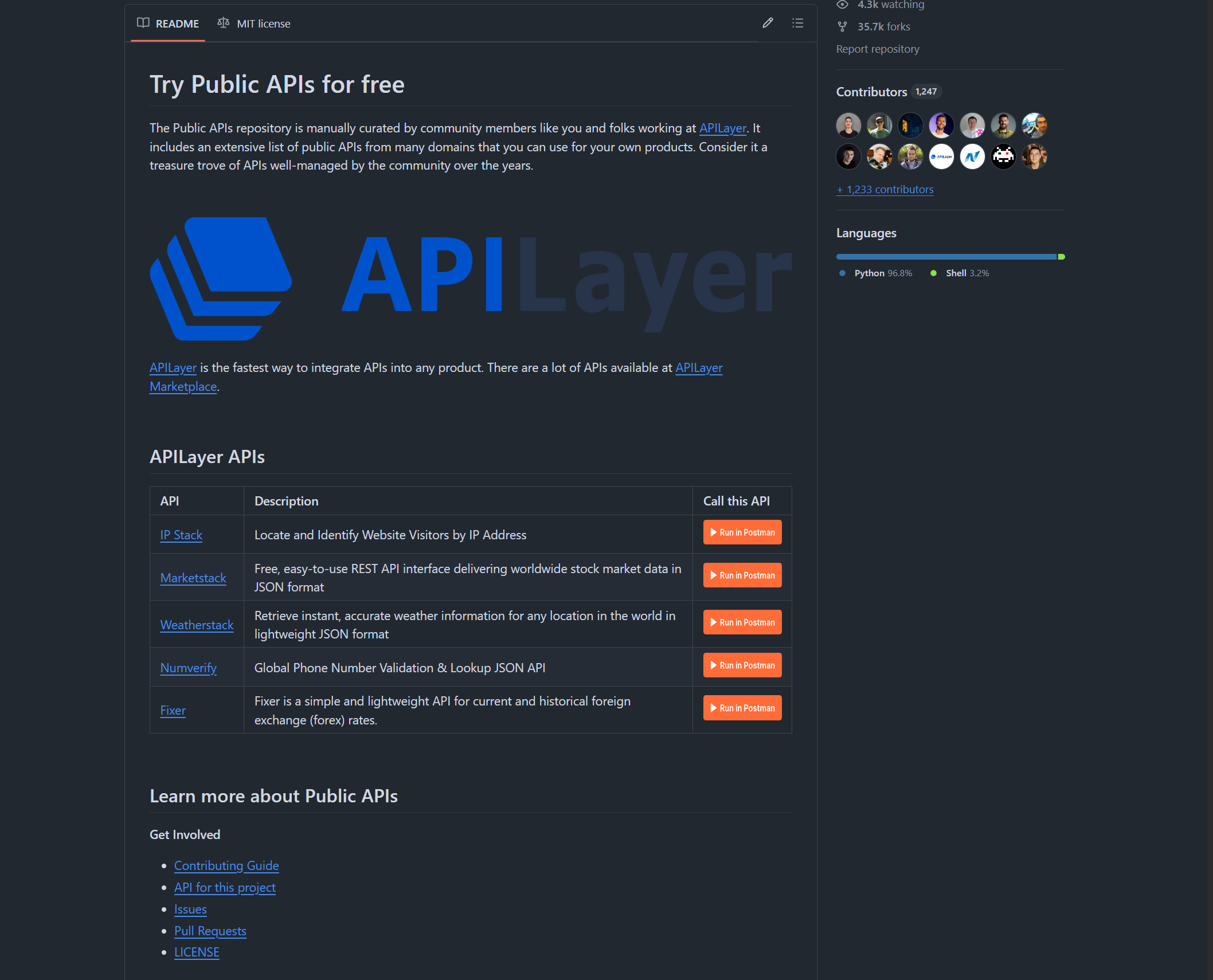1213x980 pixels.
Task: Open the blue N logo contributor avatar
Action: 972,156
